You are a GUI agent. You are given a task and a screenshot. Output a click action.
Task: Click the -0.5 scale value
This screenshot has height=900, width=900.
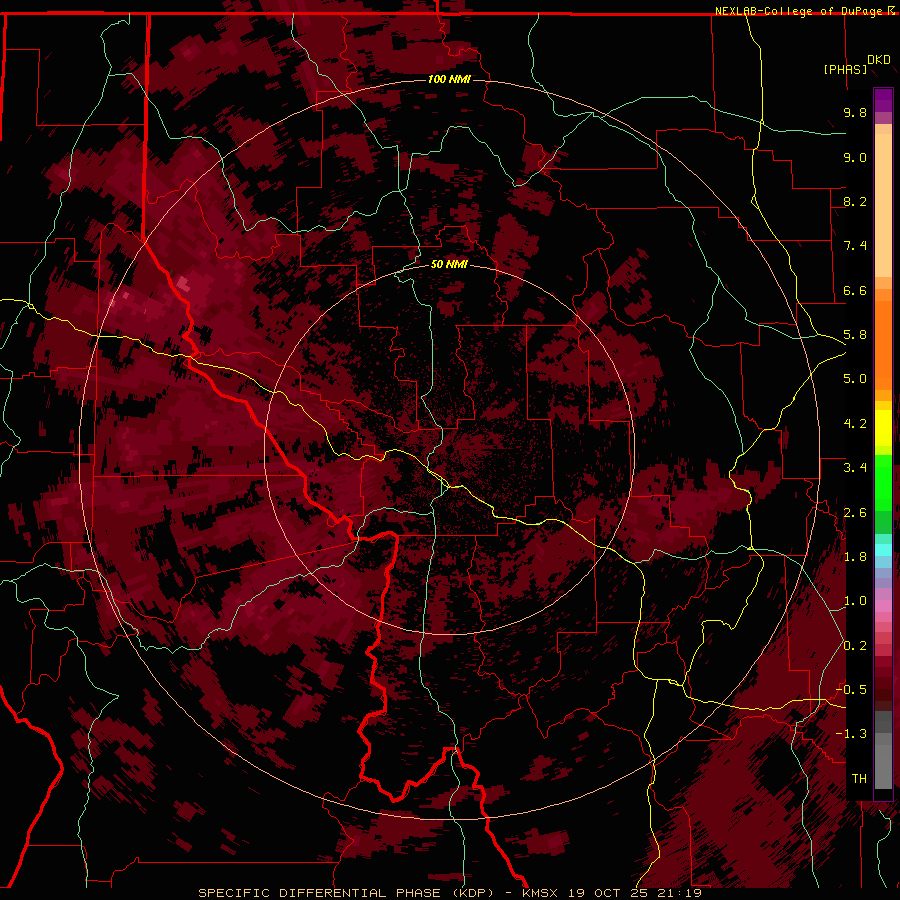tap(851, 690)
